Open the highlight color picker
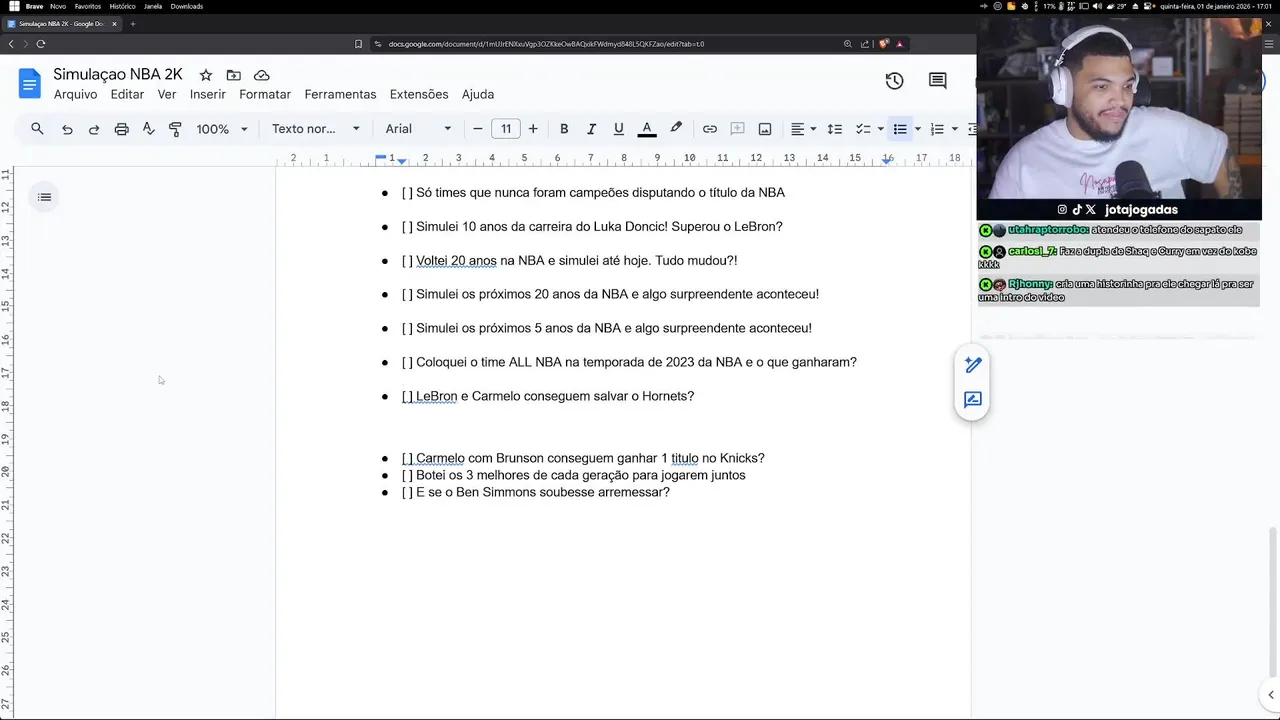This screenshot has width=1280, height=720. (x=676, y=128)
